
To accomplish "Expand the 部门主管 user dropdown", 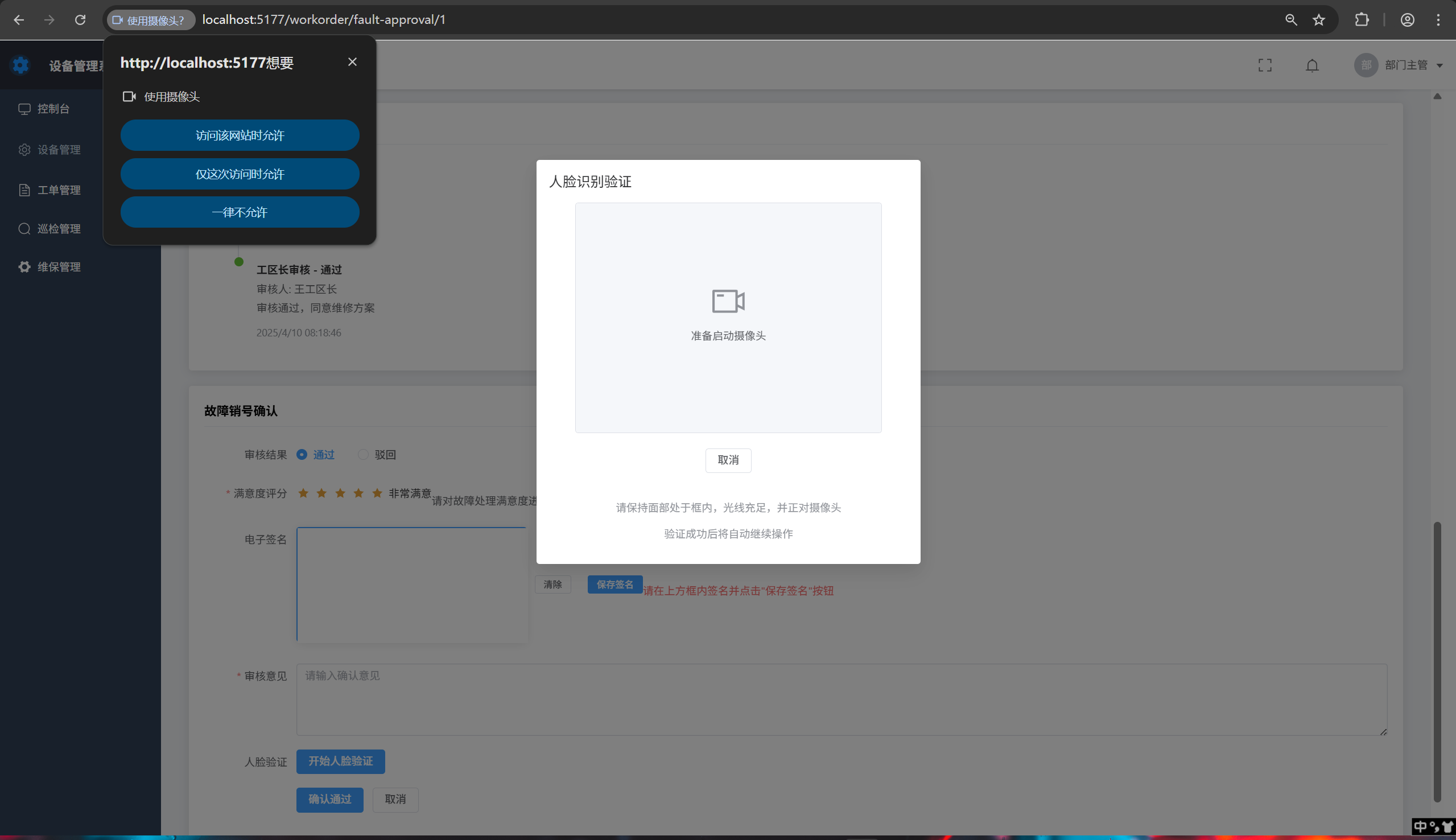I will (1407, 65).
